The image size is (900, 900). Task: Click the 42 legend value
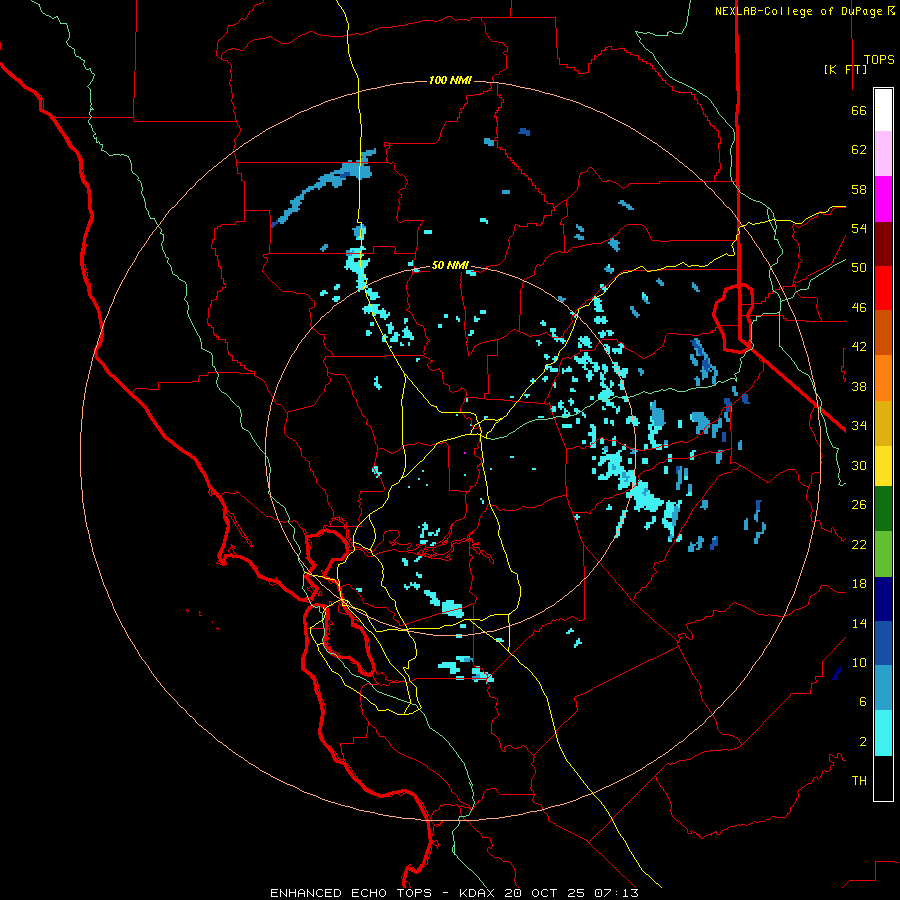pos(859,347)
